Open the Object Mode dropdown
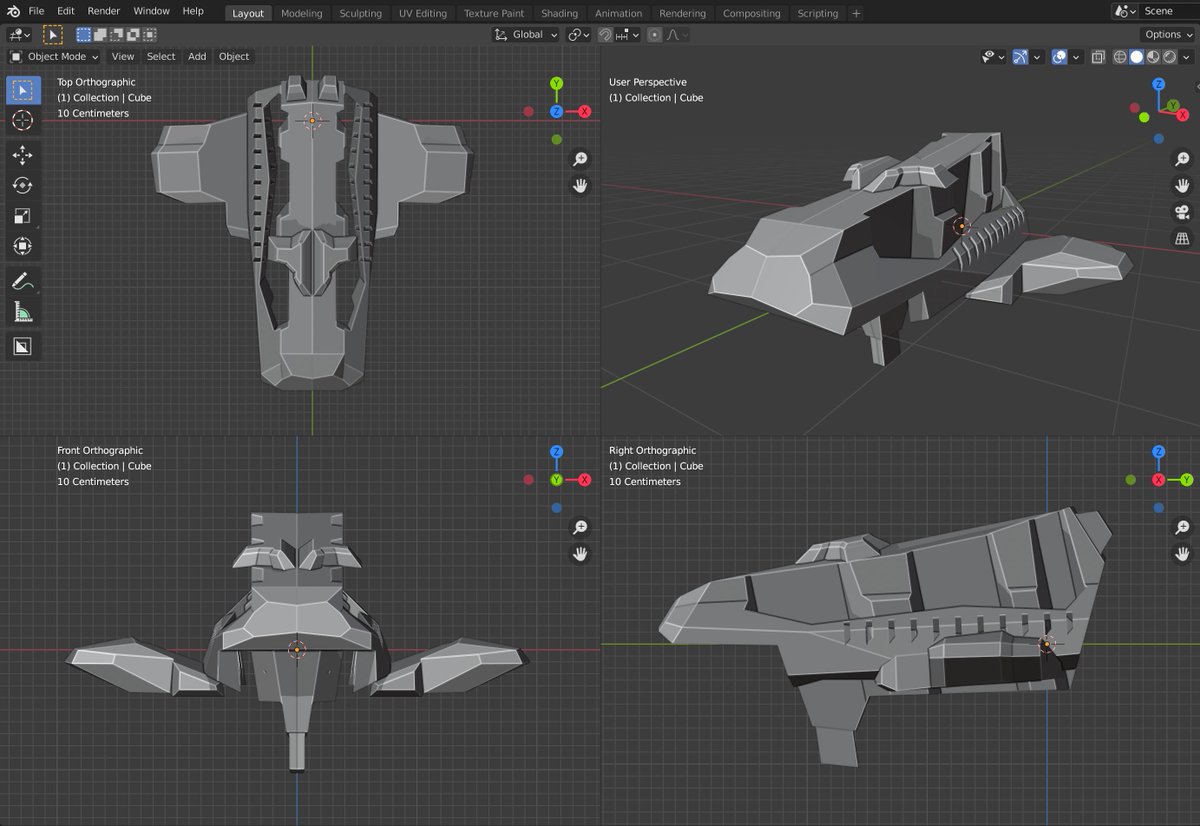The height and width of the screenshot is (826, 1200). tap(54, 56)
